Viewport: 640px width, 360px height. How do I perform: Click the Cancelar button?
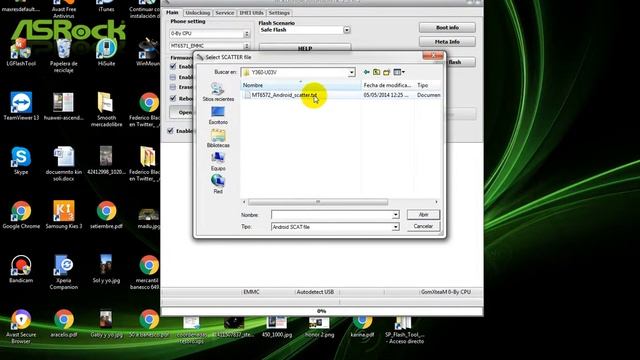(x=423, y=226)
